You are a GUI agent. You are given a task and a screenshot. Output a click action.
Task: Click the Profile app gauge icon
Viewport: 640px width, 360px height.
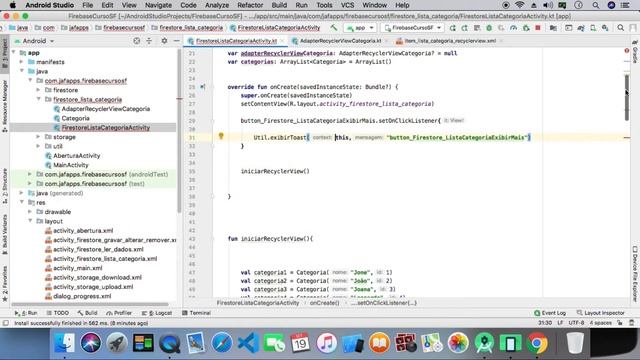click(513, 28)
